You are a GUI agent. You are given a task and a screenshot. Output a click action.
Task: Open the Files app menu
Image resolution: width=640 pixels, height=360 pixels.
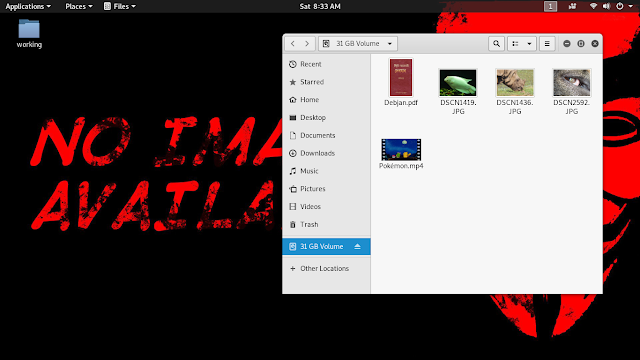point(120,6)
